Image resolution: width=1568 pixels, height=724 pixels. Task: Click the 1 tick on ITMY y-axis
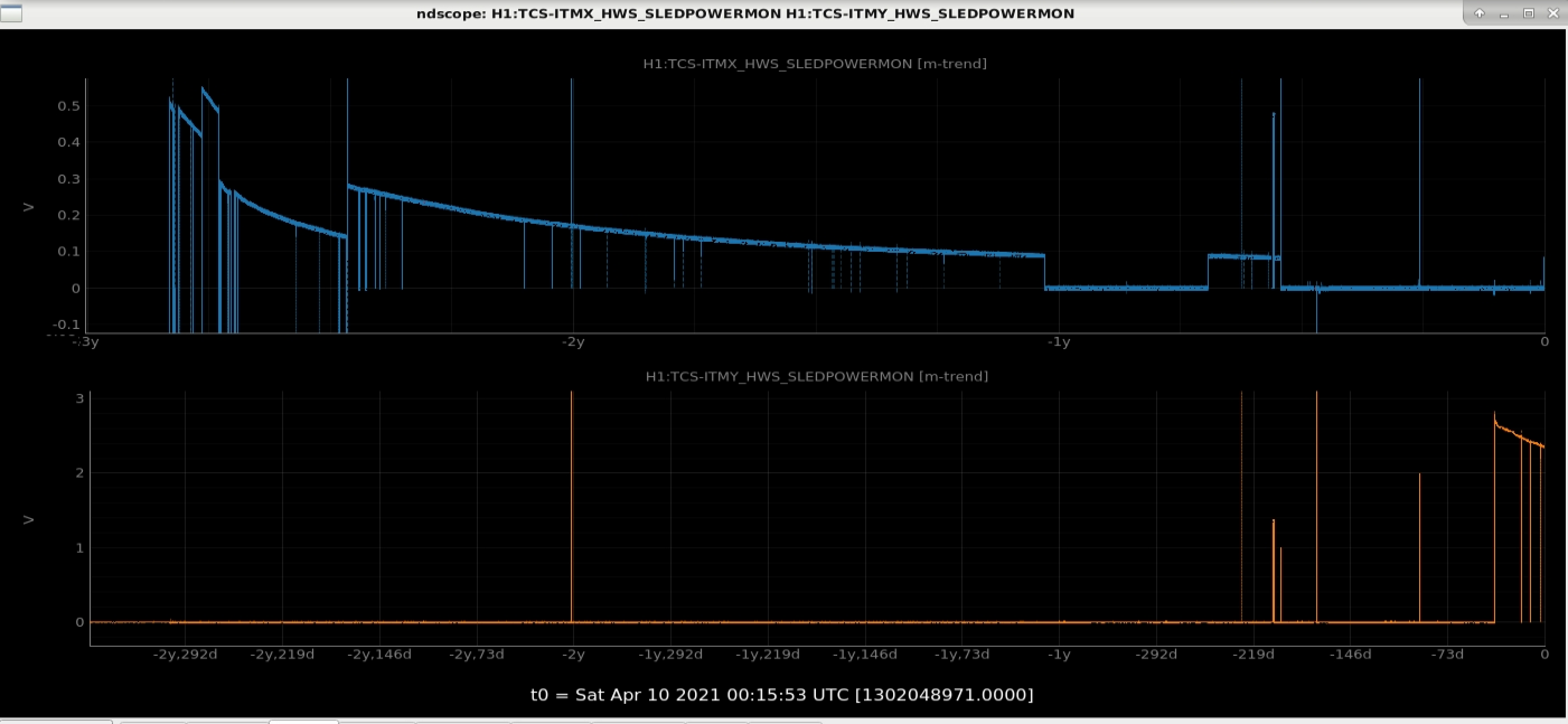(79, 548)
